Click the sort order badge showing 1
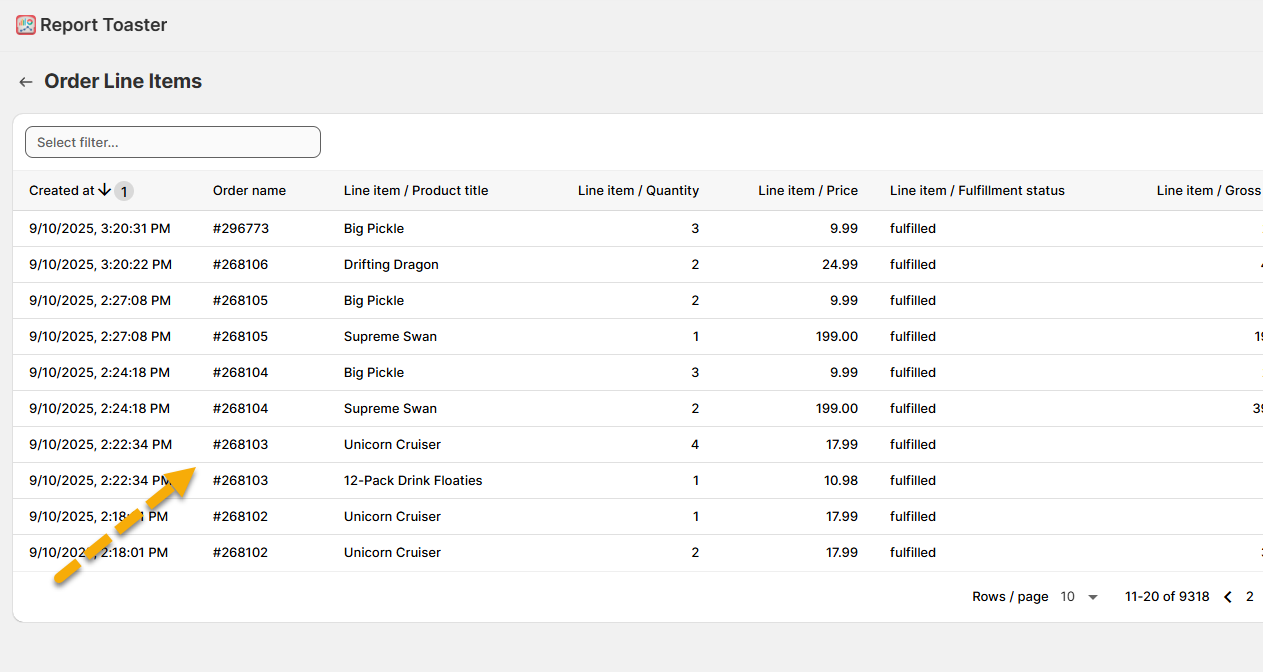 pos(124,191)
